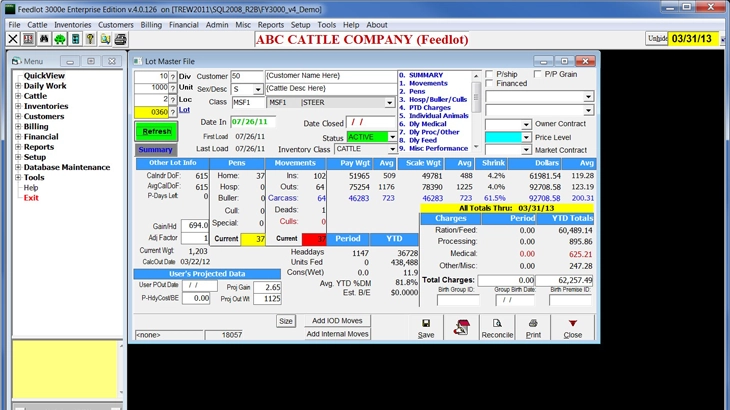Check the Financed checkbox
730x410 pixels.
(x=489, y=83)
